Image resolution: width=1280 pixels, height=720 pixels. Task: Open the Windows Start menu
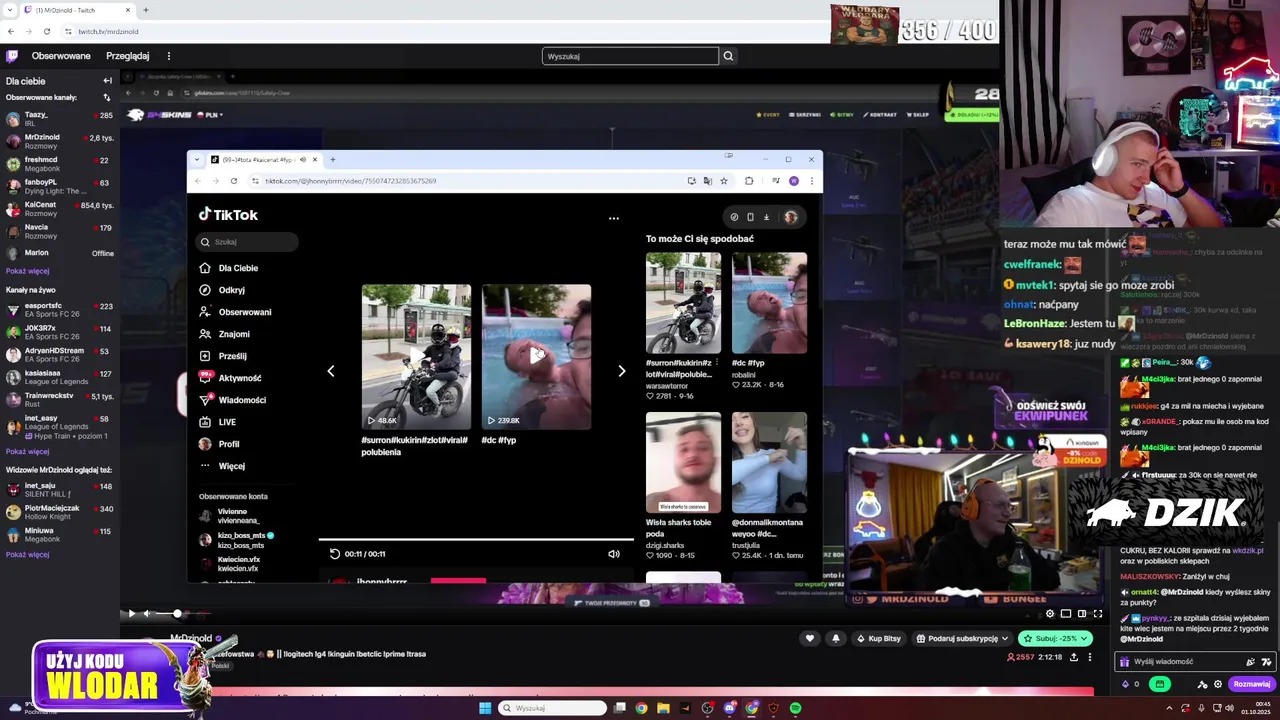[x=485, y=708]
